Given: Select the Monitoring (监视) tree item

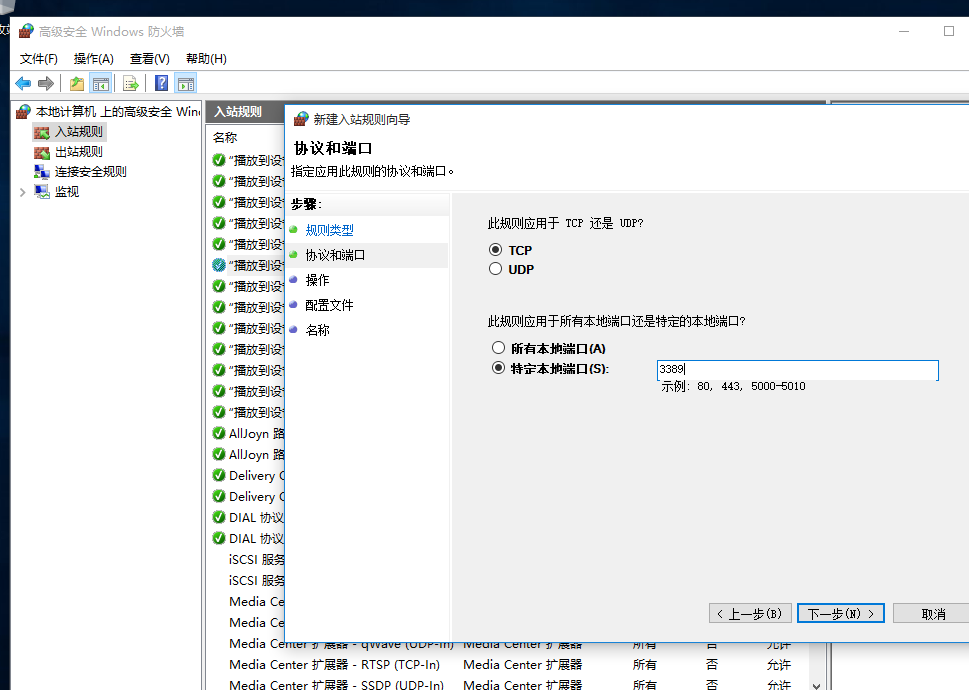Looking at the screenshot, I should [x=67, y=191].
